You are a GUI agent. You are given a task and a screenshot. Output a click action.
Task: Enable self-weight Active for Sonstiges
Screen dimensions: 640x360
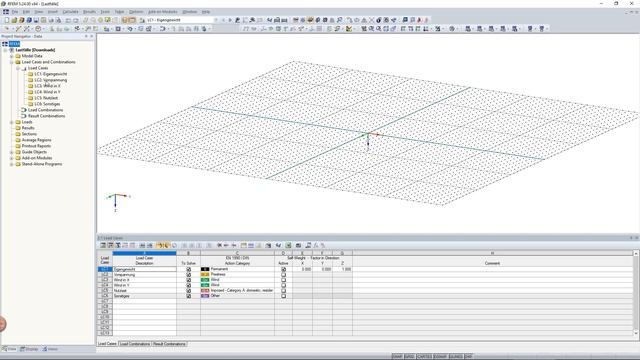pos(284,296)
